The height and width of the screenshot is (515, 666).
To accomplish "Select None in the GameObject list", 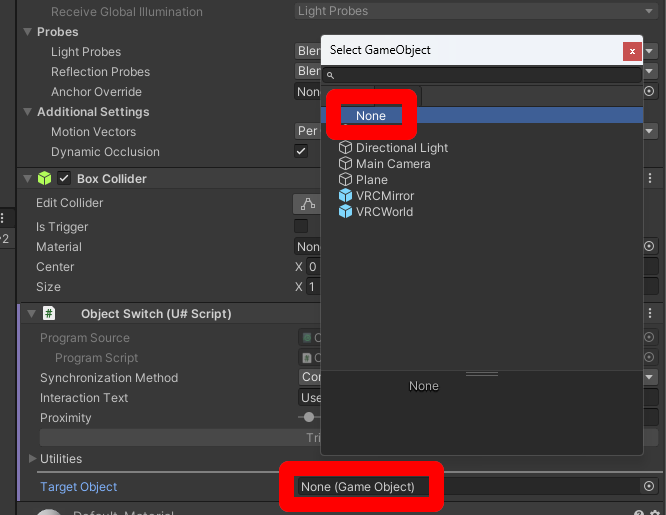I will point(482,116).
